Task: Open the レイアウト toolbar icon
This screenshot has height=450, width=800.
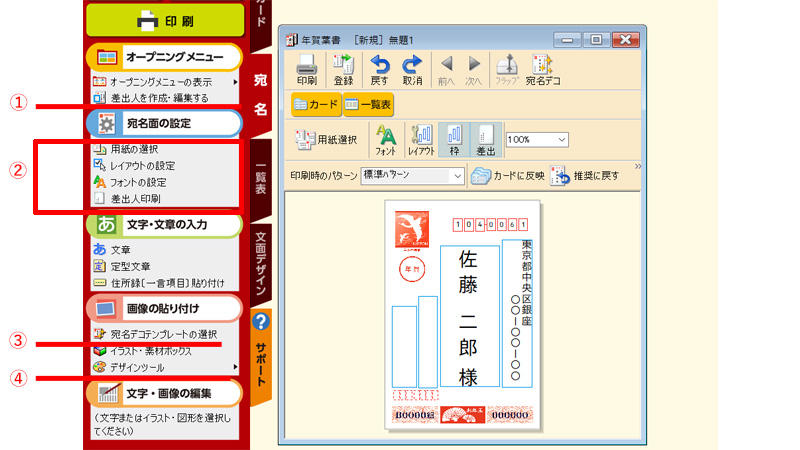Action: pyautogui.click(x=421, y=140)
